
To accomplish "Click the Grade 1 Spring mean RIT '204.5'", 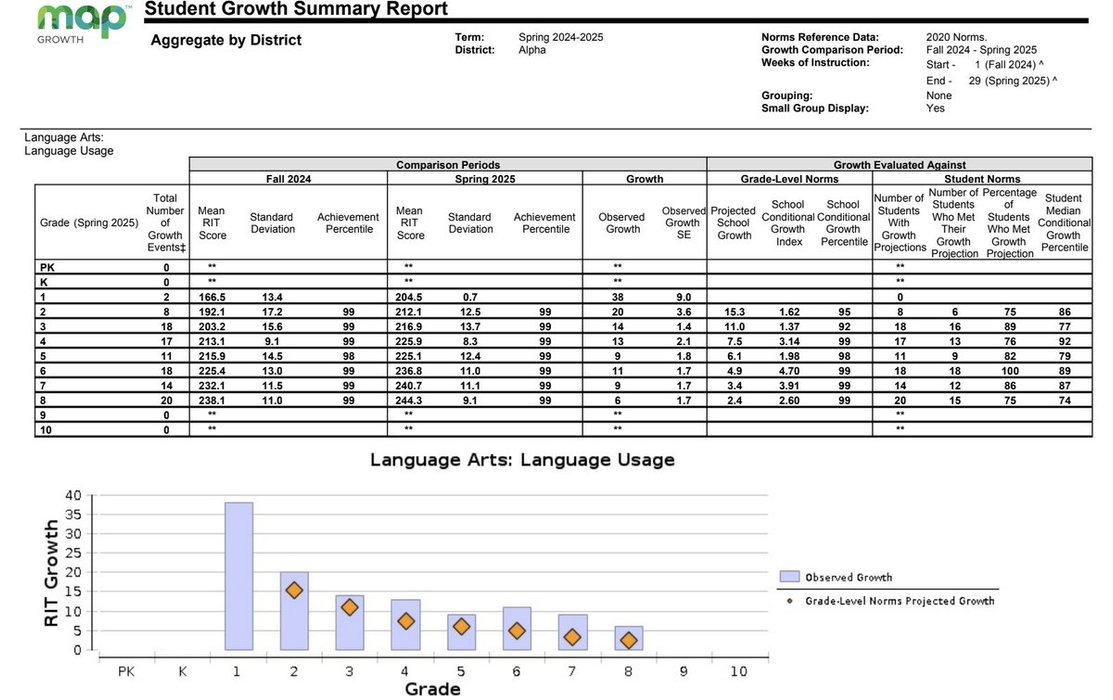I will [409, 297].
